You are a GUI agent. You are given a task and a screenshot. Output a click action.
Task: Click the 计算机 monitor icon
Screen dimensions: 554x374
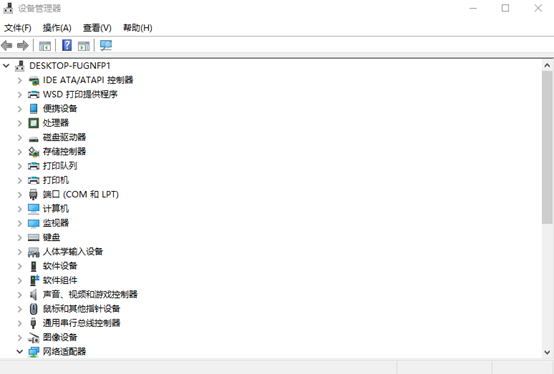[x=34, y=209]
